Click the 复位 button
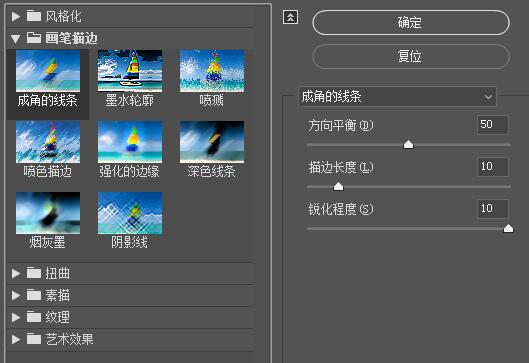The image size is (529, 363). [x=411, y=56]
